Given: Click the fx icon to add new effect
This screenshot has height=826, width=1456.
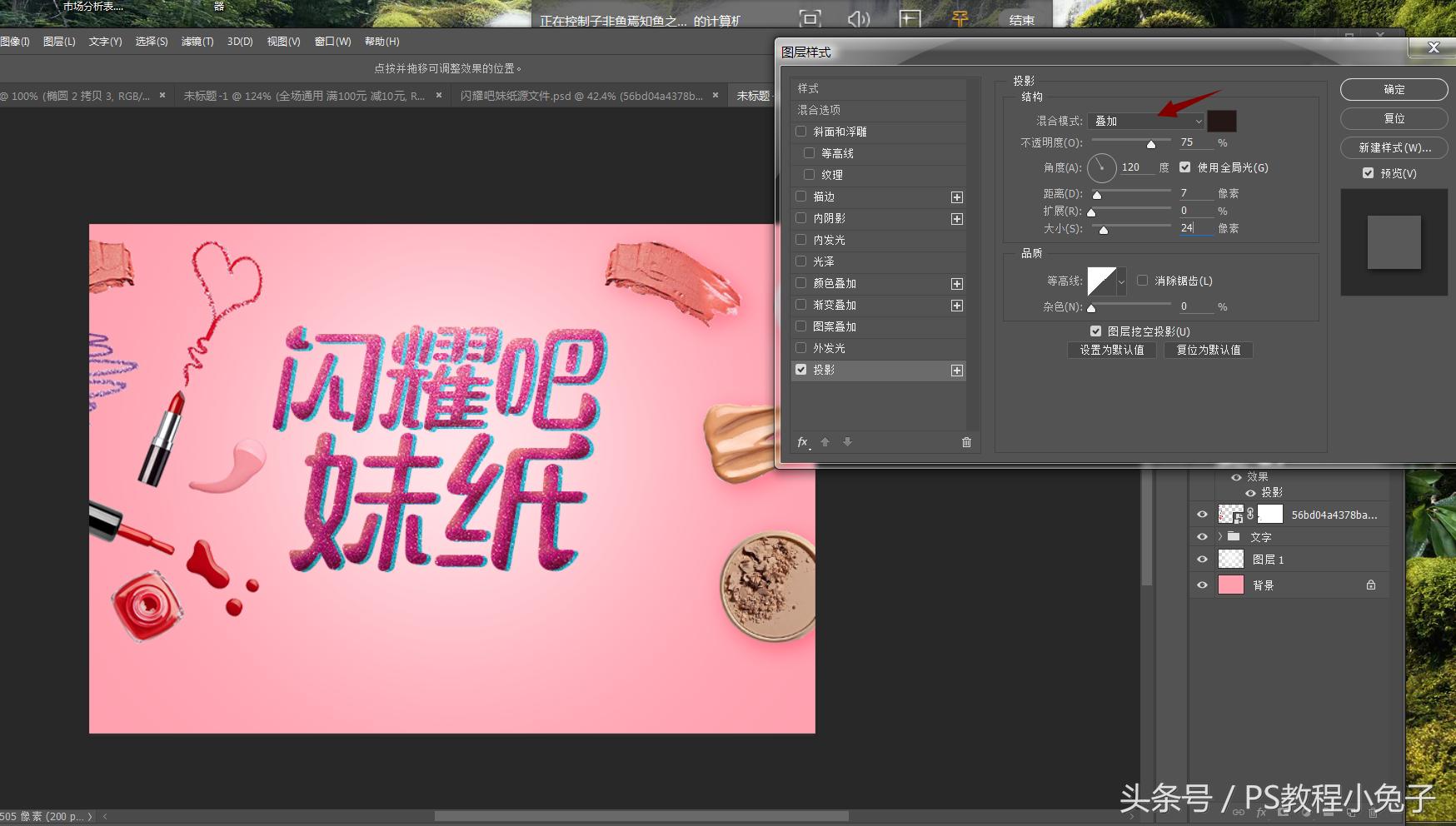Looking at the screenshot, I should 801,442.
